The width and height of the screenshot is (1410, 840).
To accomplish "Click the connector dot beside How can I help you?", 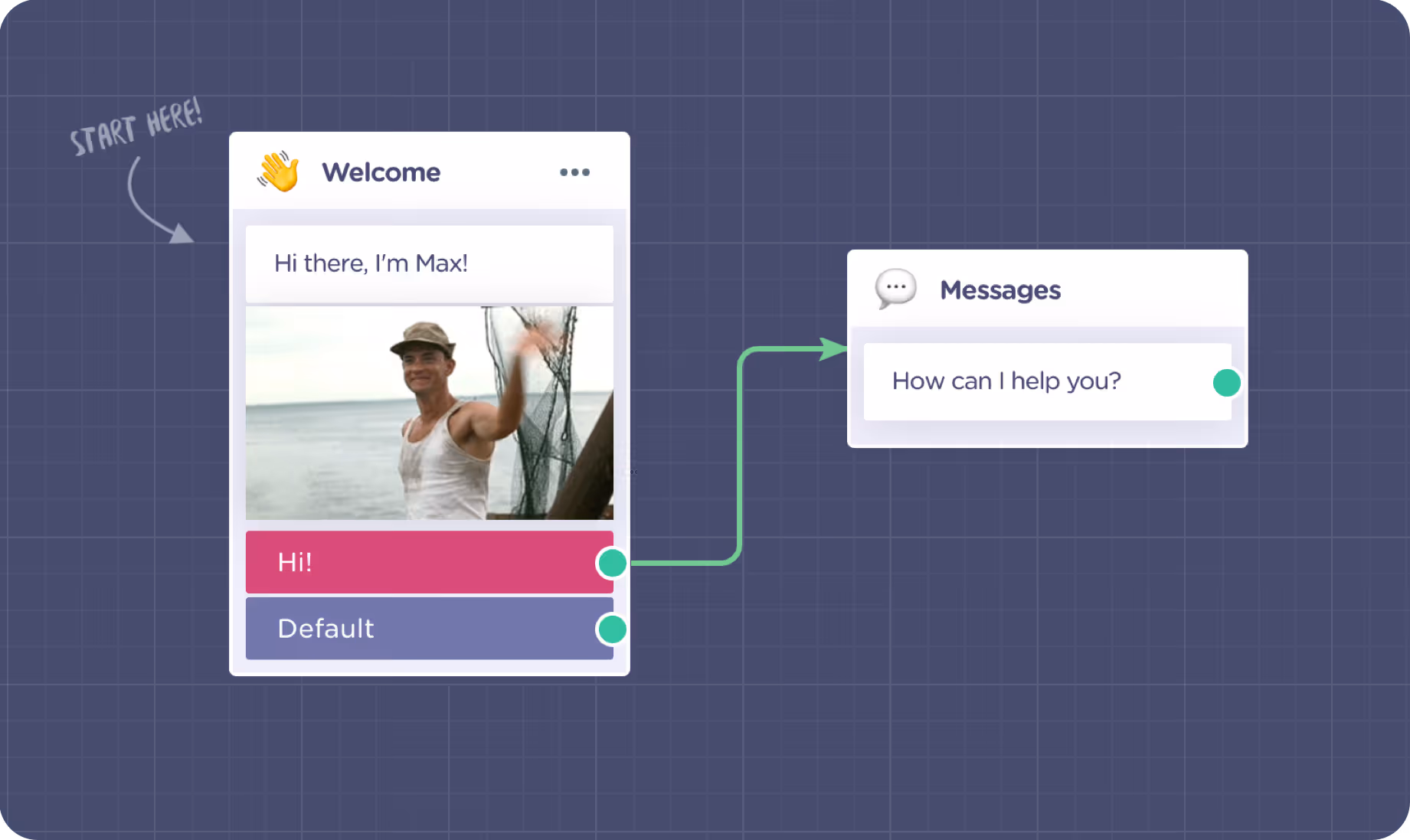I will pyautogui.click(x=1226, y=382).
